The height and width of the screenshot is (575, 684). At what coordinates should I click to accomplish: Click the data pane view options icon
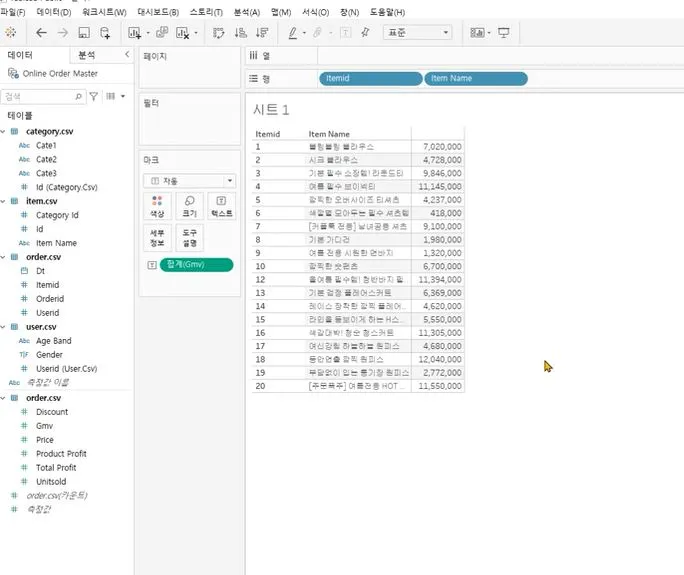click(x=111, y=96)
